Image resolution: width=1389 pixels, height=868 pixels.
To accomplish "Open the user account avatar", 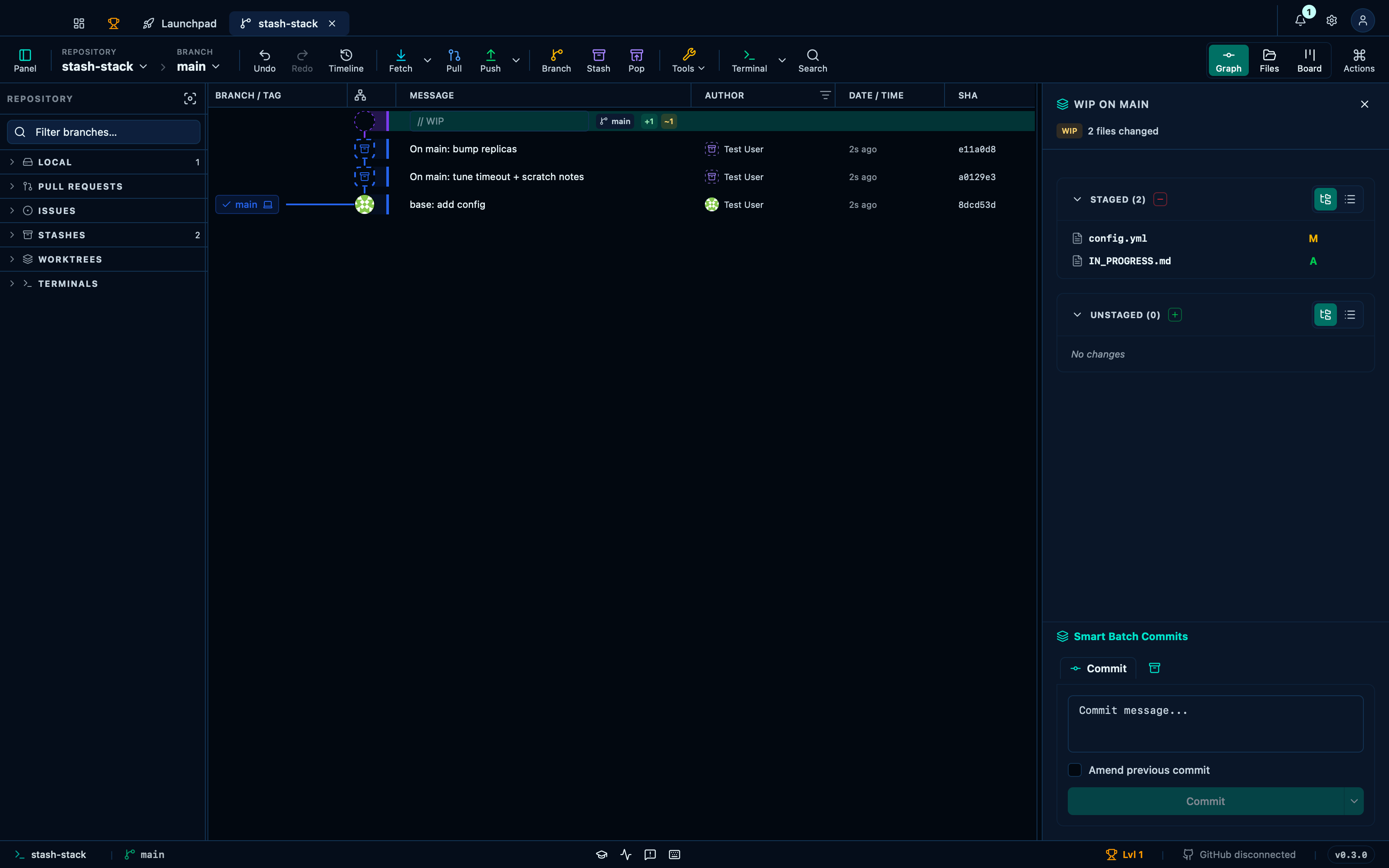I will click(1363, 21).
